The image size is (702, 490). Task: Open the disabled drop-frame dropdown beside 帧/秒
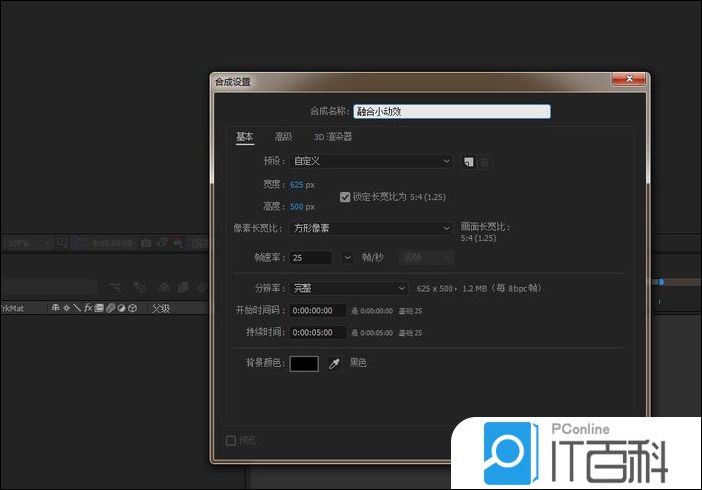426,258
